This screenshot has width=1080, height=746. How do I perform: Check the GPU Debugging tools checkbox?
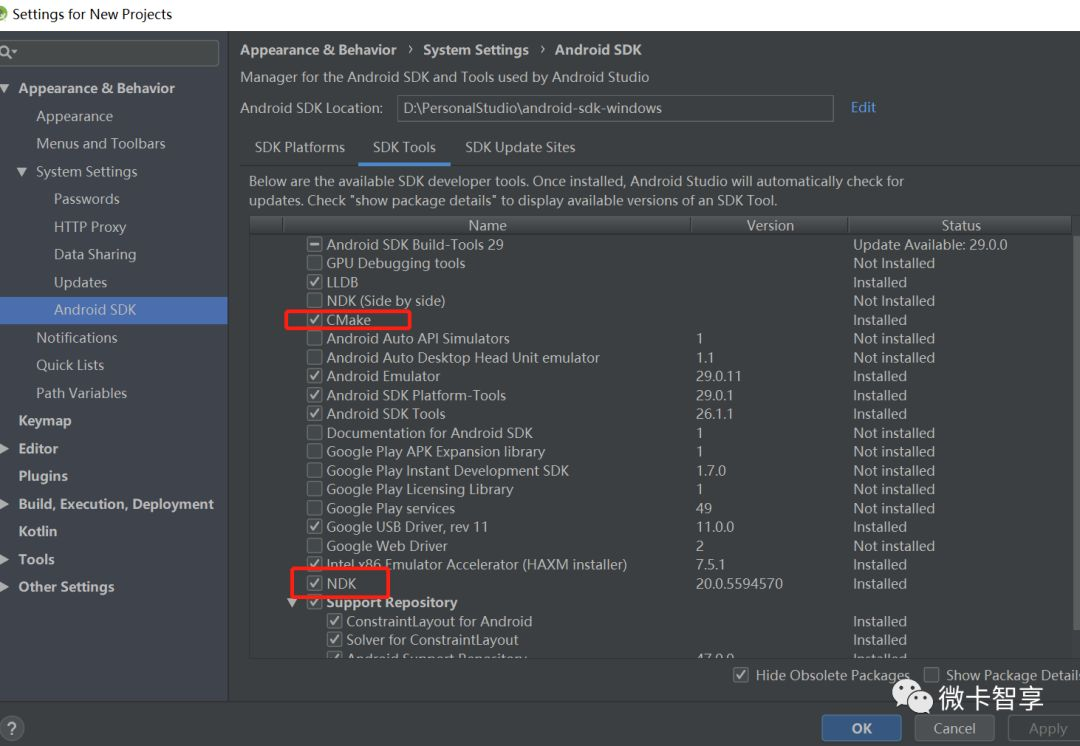315,262
